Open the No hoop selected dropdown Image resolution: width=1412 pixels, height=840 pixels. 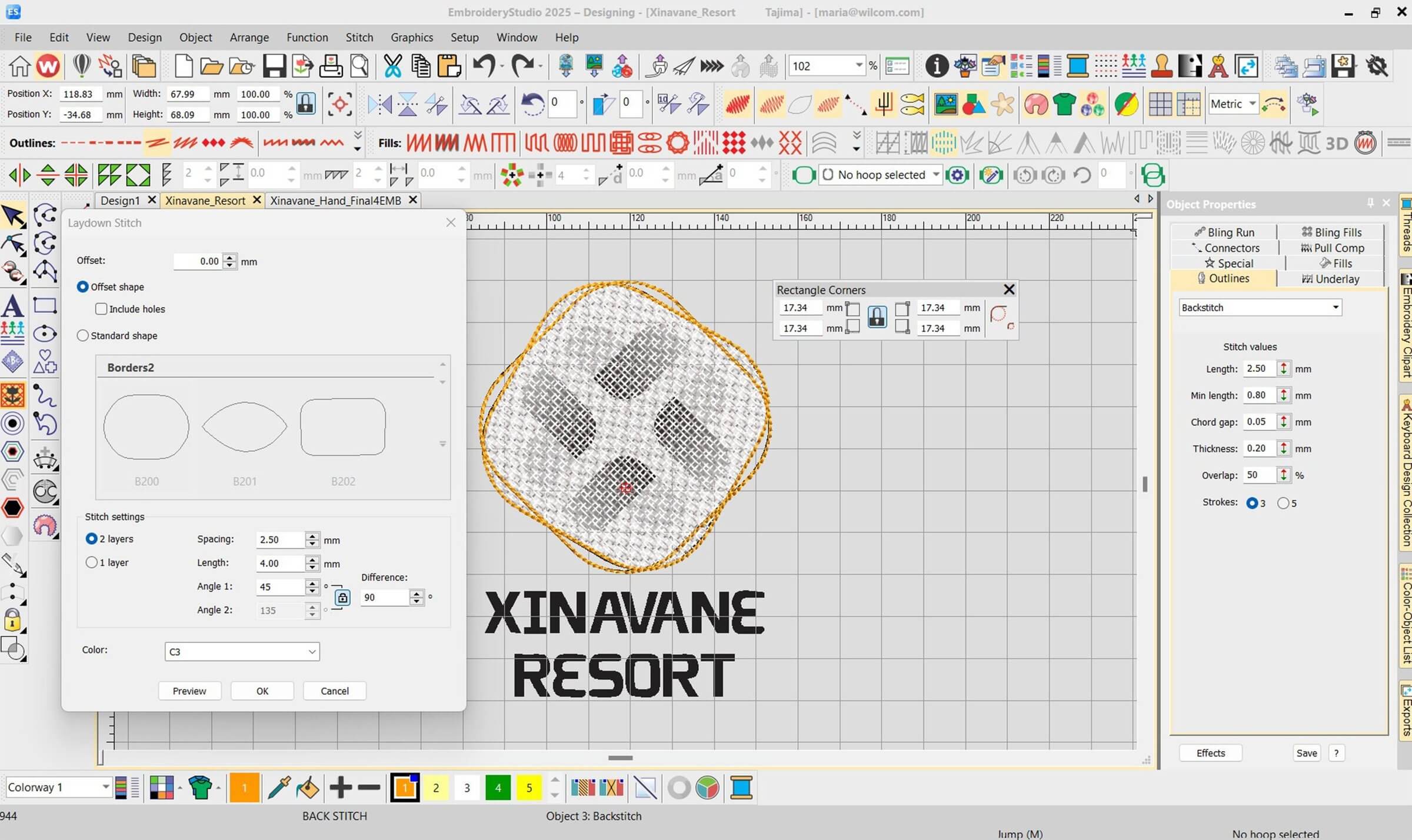click(x=935, y=175)
